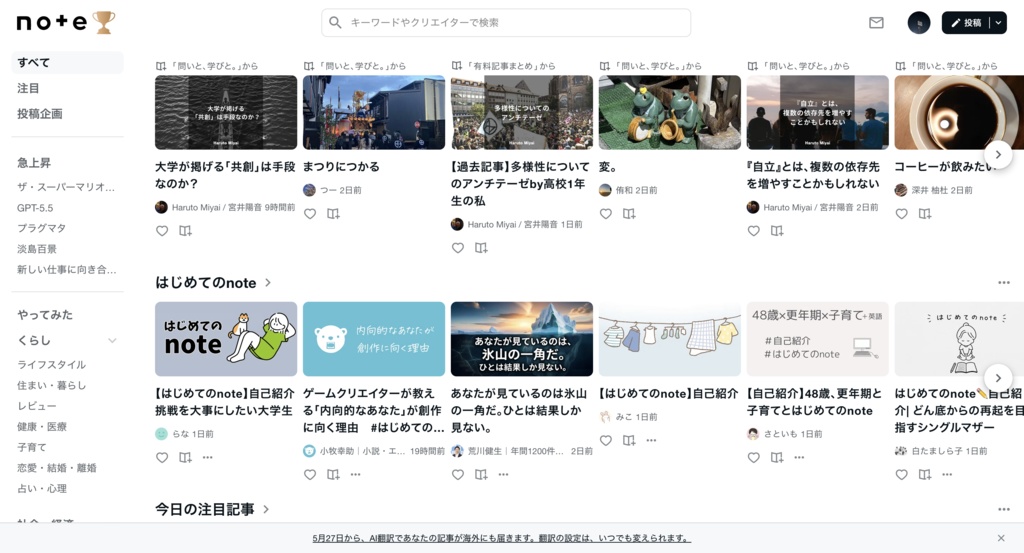Open more options on らな's post

pyautogui.click(x=208, y=458)
